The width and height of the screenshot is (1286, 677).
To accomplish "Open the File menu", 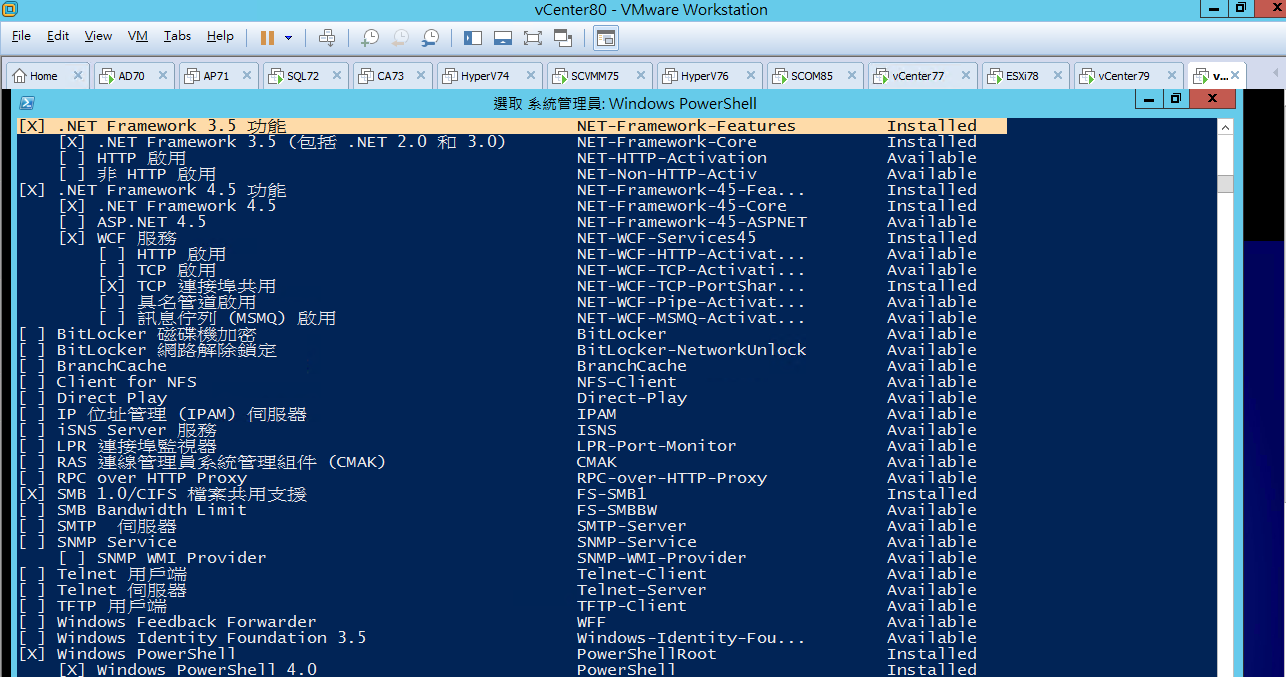I will click(x=21, y=36).
